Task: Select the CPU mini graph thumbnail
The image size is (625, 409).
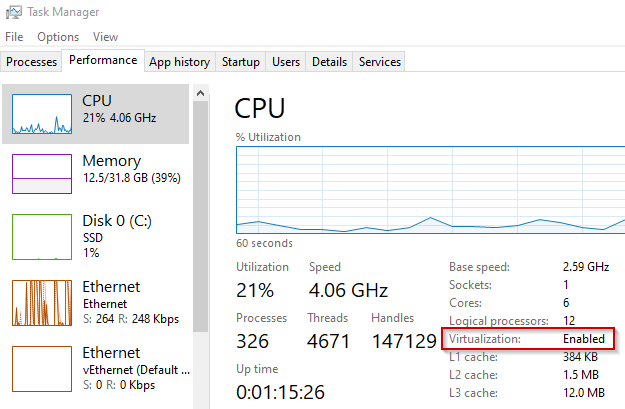Action: pyautogui.click(x=41, y=115)
